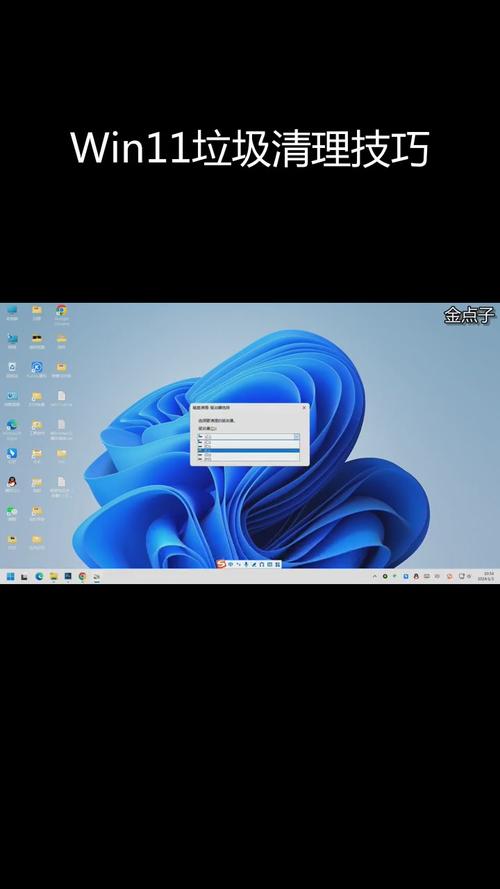Open the drive selection dropdown arrow
Screen dimensions: 500x889
296,437
